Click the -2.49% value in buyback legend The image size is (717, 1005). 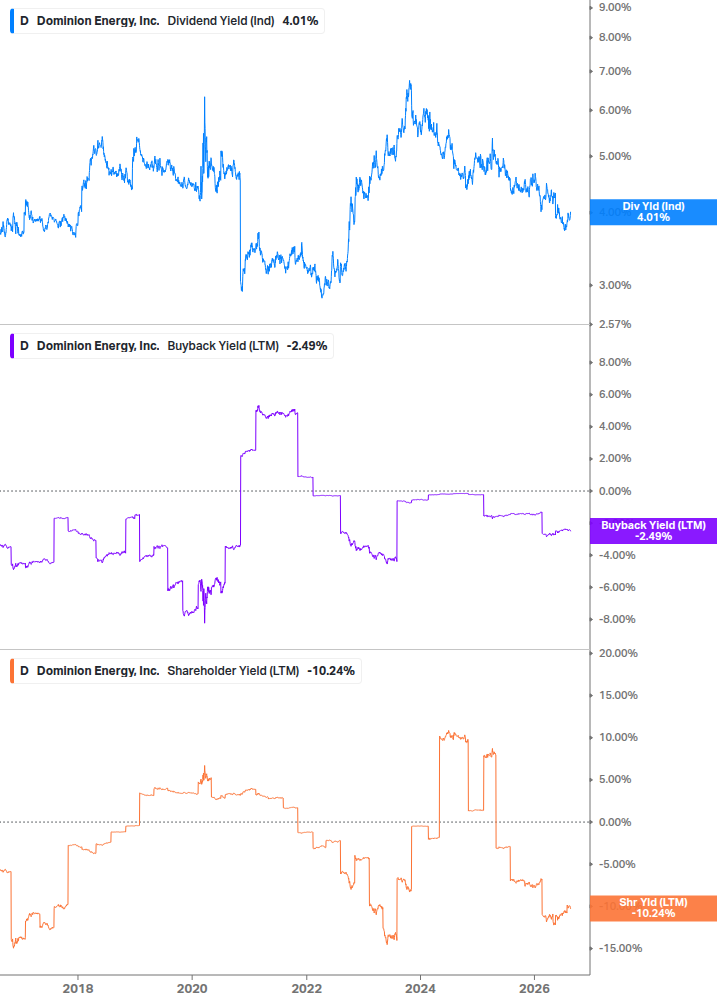click(x=307, y=345)
